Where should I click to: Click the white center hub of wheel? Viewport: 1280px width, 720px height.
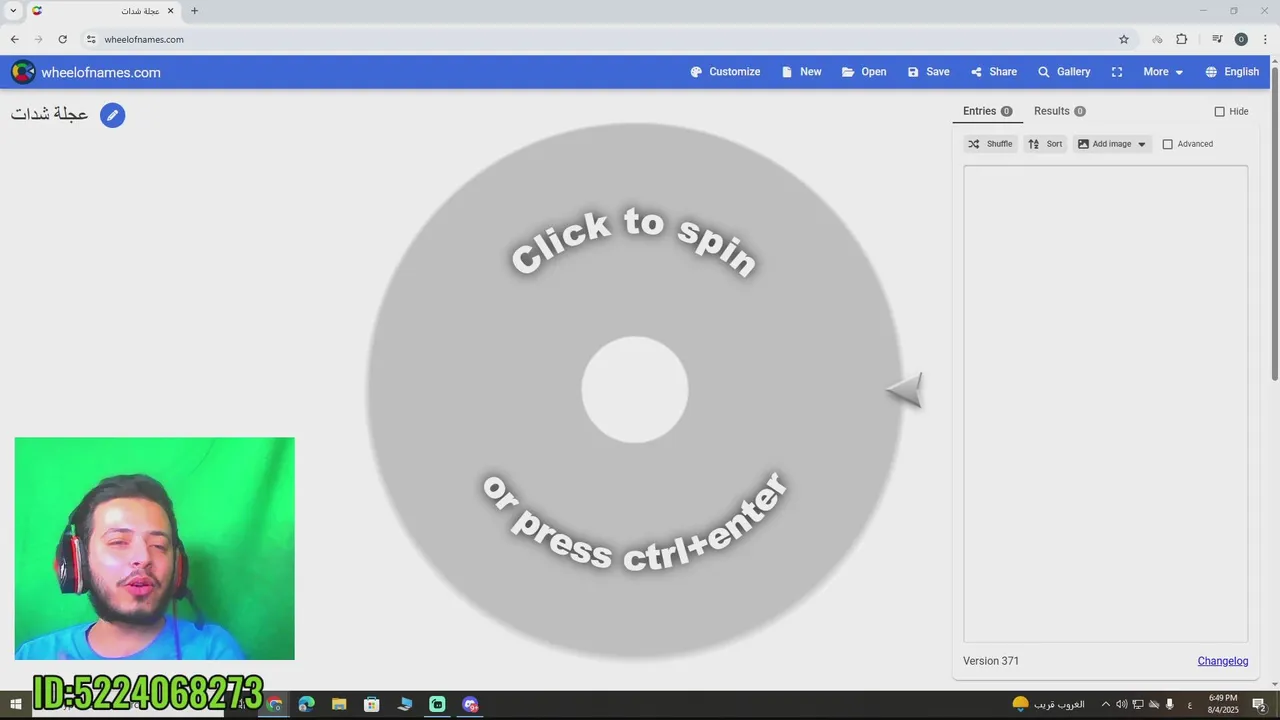[x=635, y=389]
